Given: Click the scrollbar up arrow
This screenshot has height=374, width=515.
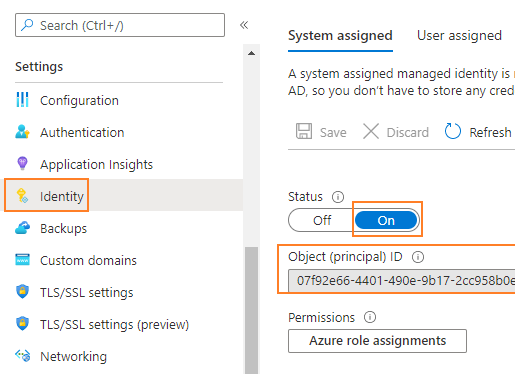Looking at the screenshot, I should point(252,53).
